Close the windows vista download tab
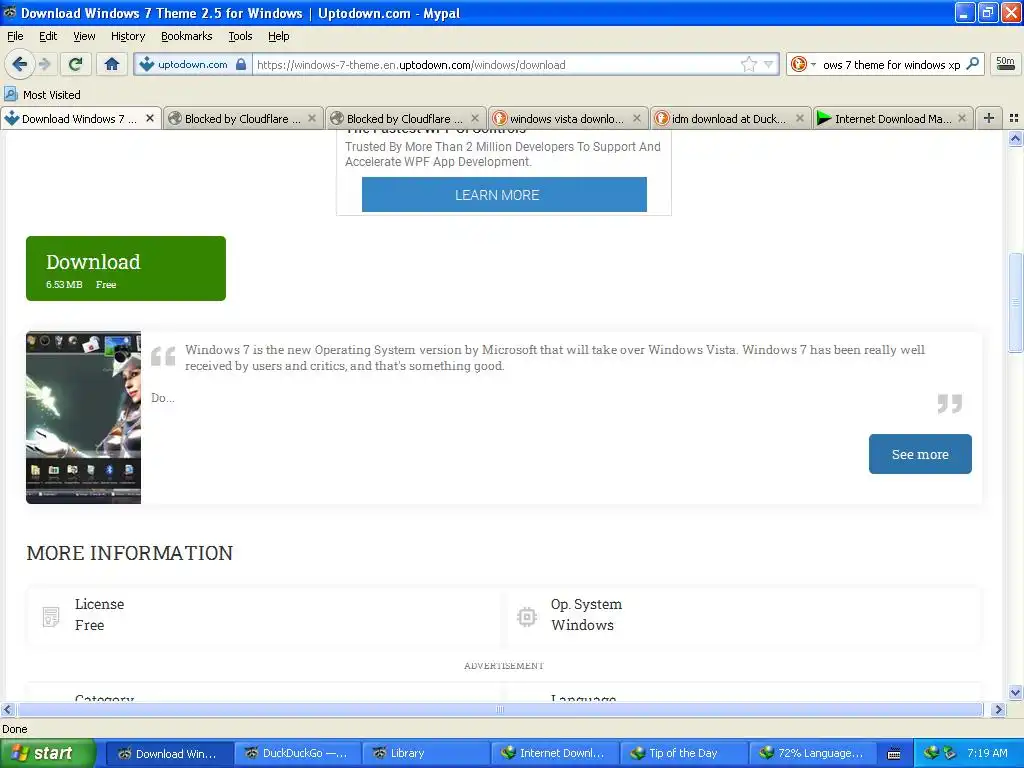This screenshot has width=1024, height=768. [x=637, y=118]
